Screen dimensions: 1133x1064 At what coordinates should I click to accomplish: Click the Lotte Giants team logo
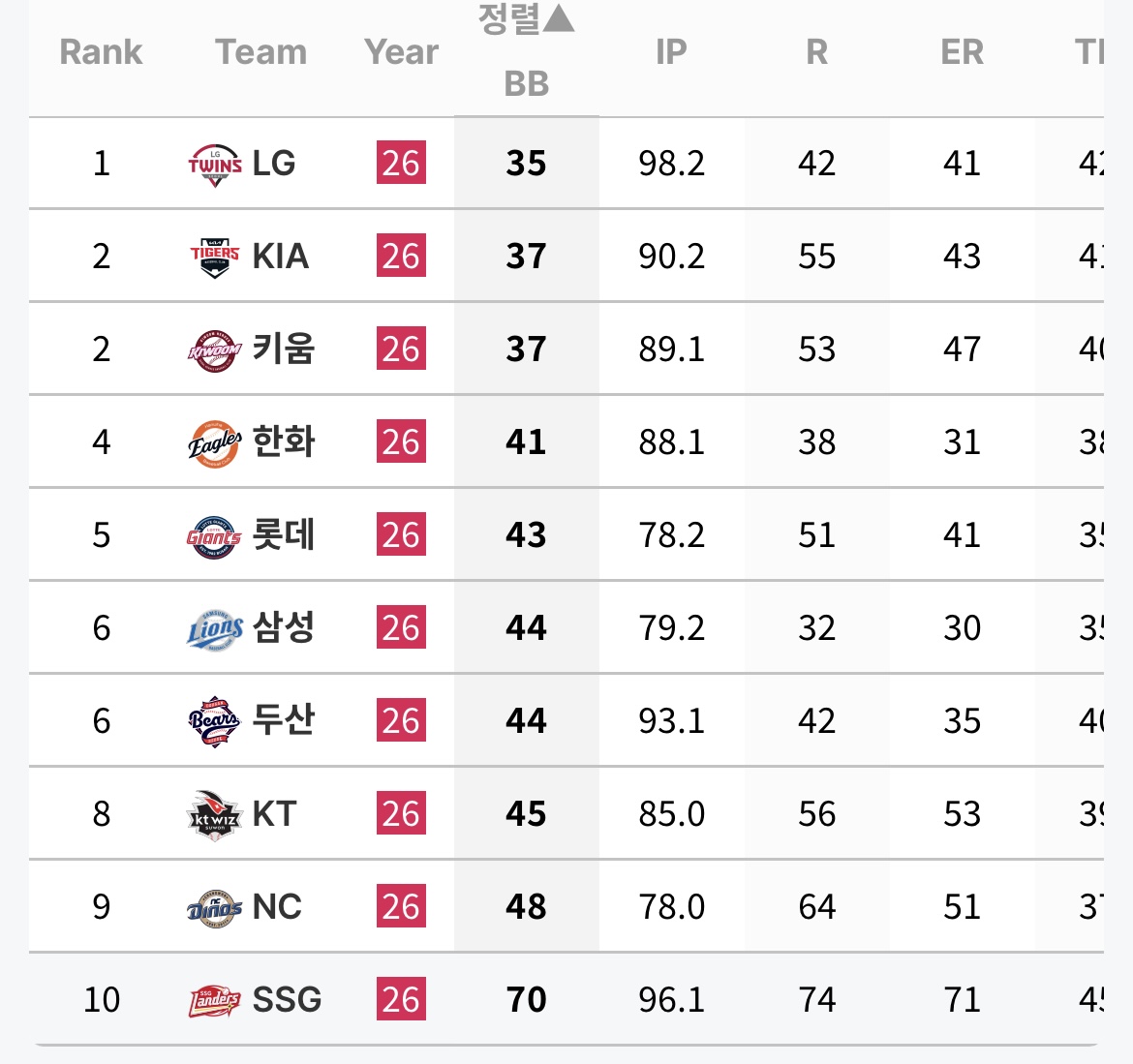click(x=214, y=536)
